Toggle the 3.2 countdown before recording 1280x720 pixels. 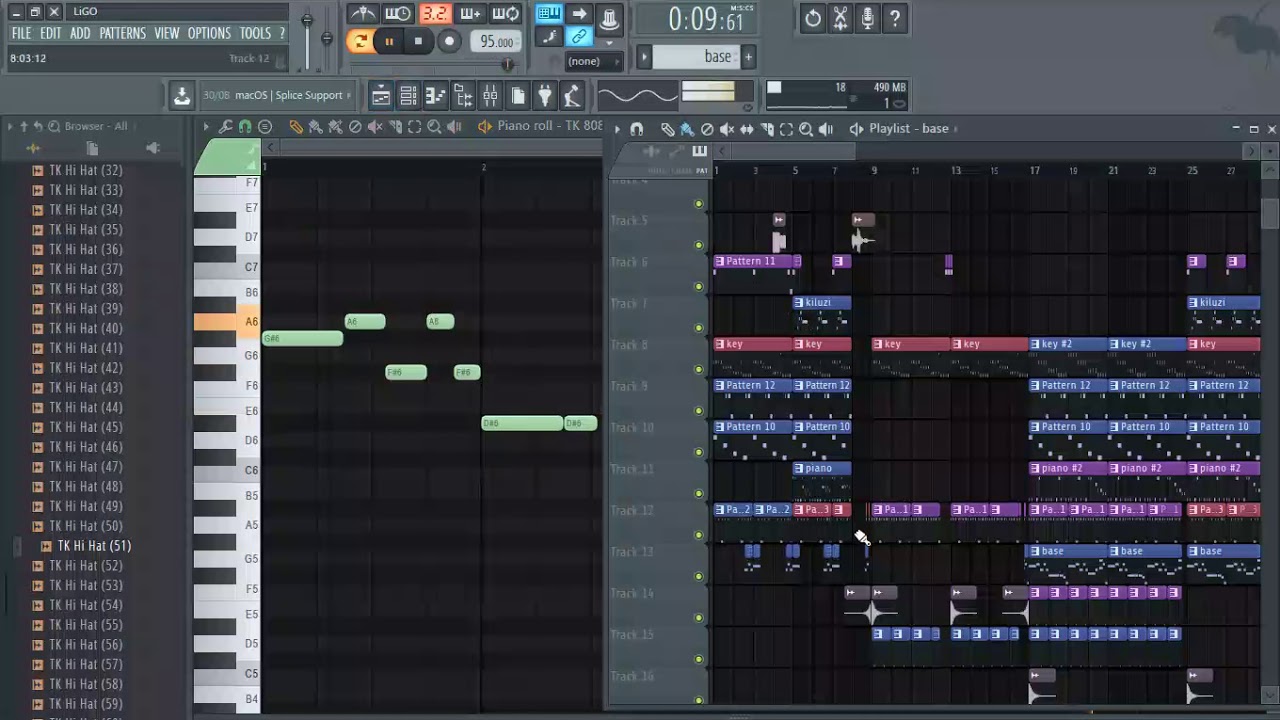coord(434,14)
